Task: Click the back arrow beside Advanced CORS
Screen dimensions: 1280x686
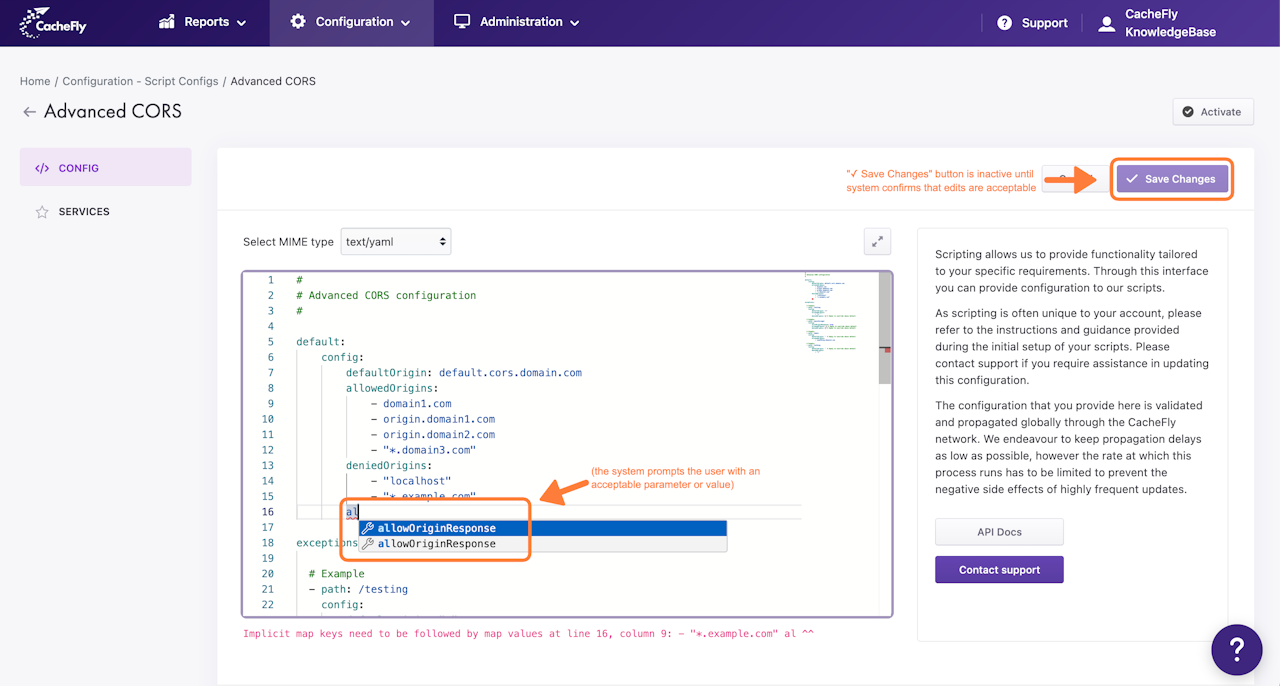Action: [x=29, y=112]
